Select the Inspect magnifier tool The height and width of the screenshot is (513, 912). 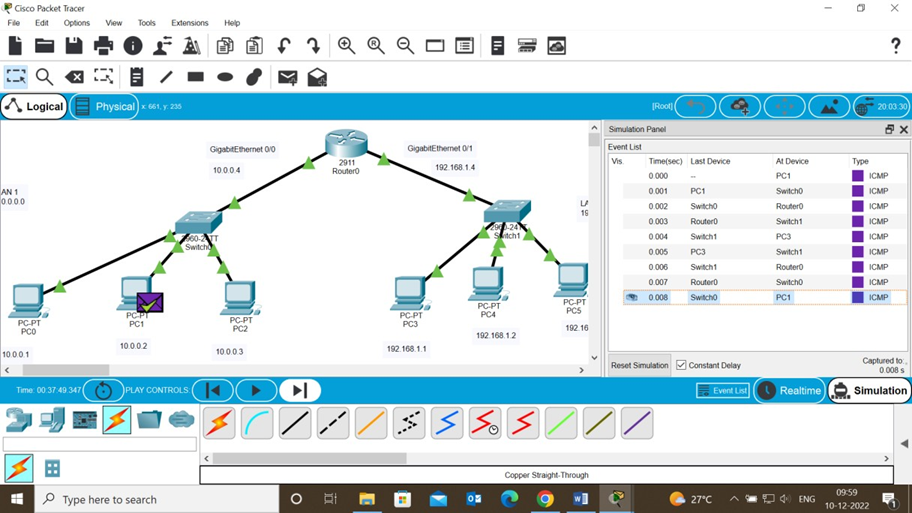(x=45, y=77)
